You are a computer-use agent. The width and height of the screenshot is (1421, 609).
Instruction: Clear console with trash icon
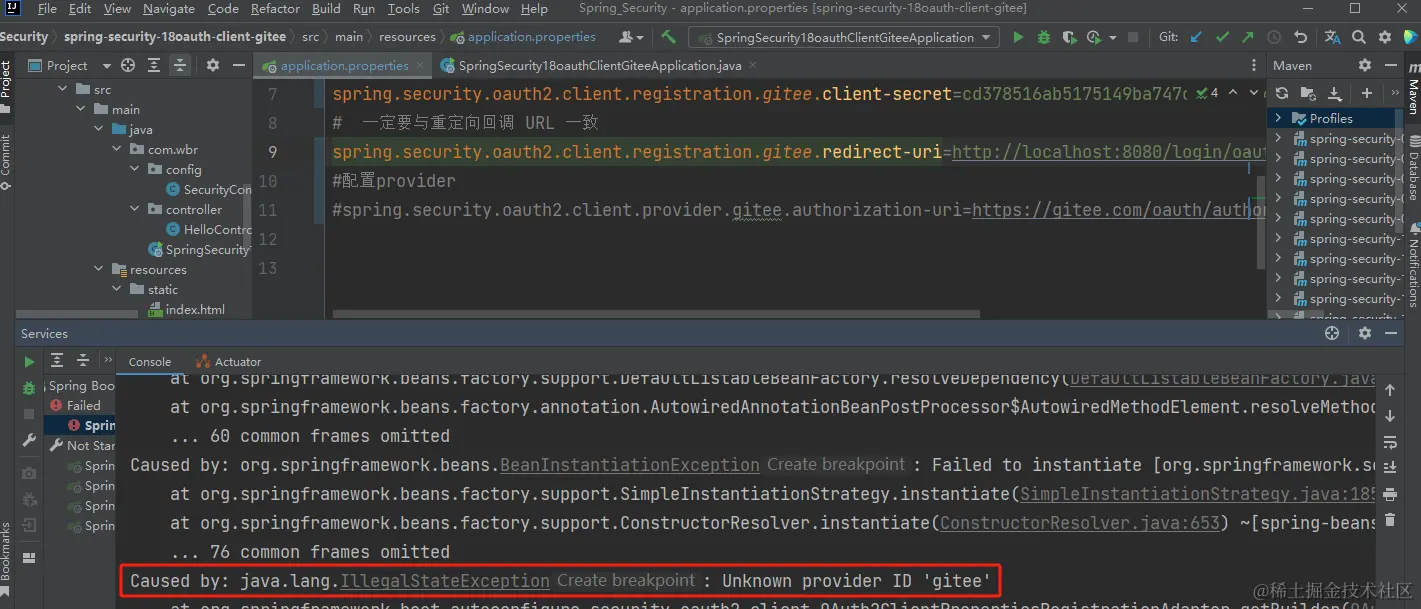1389,520
